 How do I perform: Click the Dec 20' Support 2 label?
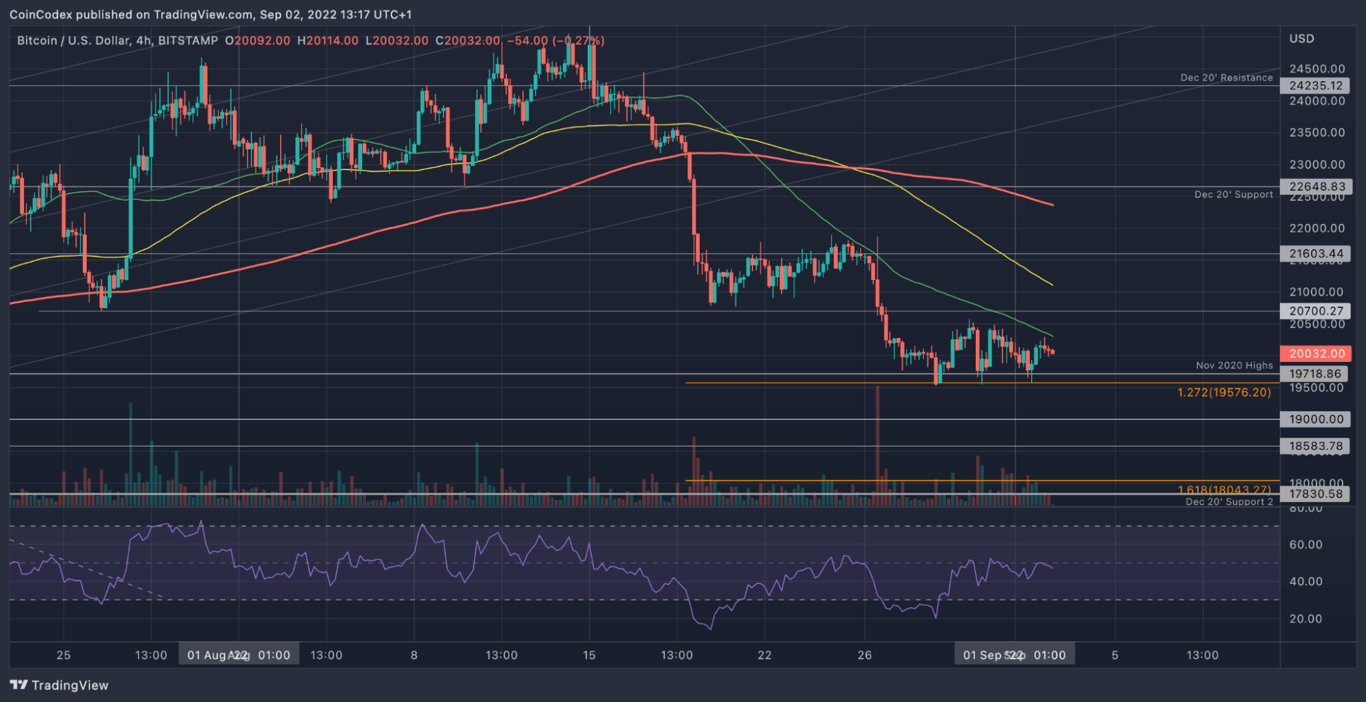pyautogui.click(x=1230, y=501)
